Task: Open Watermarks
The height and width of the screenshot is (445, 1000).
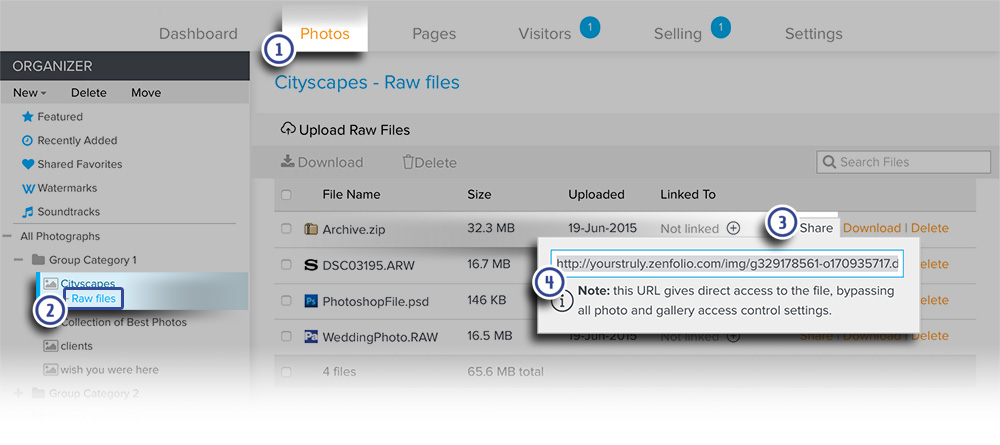Action: tap(67, 188)
